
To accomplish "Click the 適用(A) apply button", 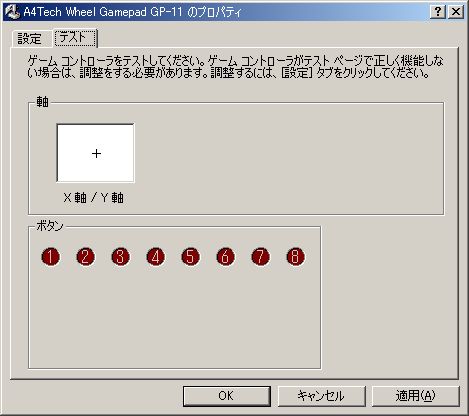I will click(416, 396).
